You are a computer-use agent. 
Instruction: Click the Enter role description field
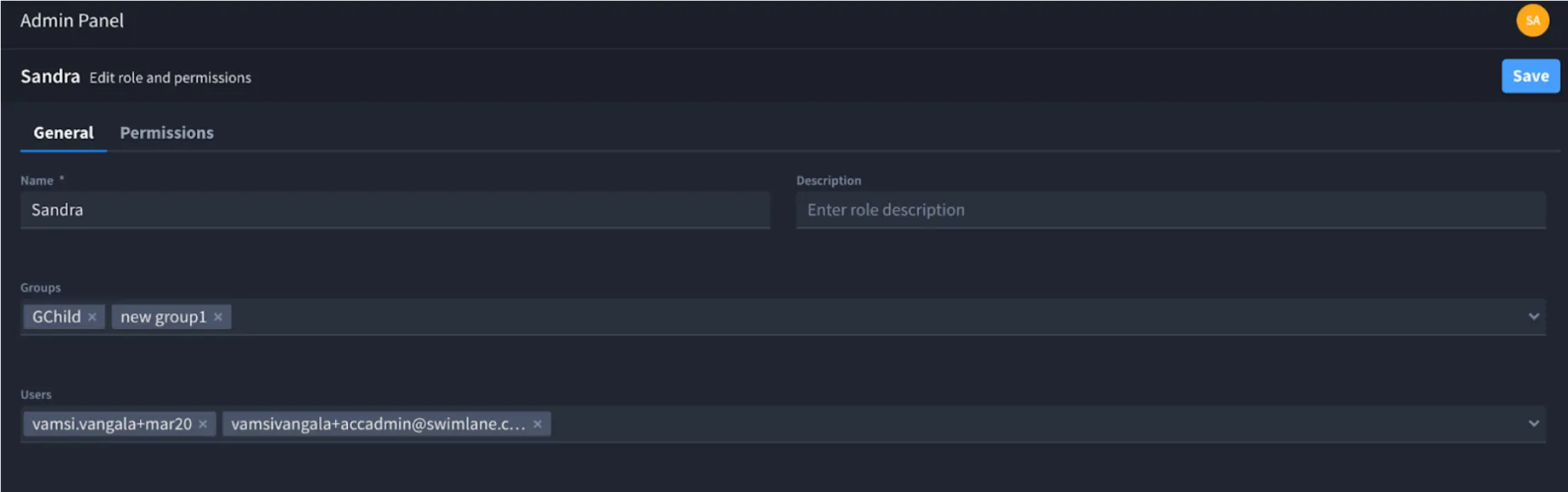click(1171, 210)
